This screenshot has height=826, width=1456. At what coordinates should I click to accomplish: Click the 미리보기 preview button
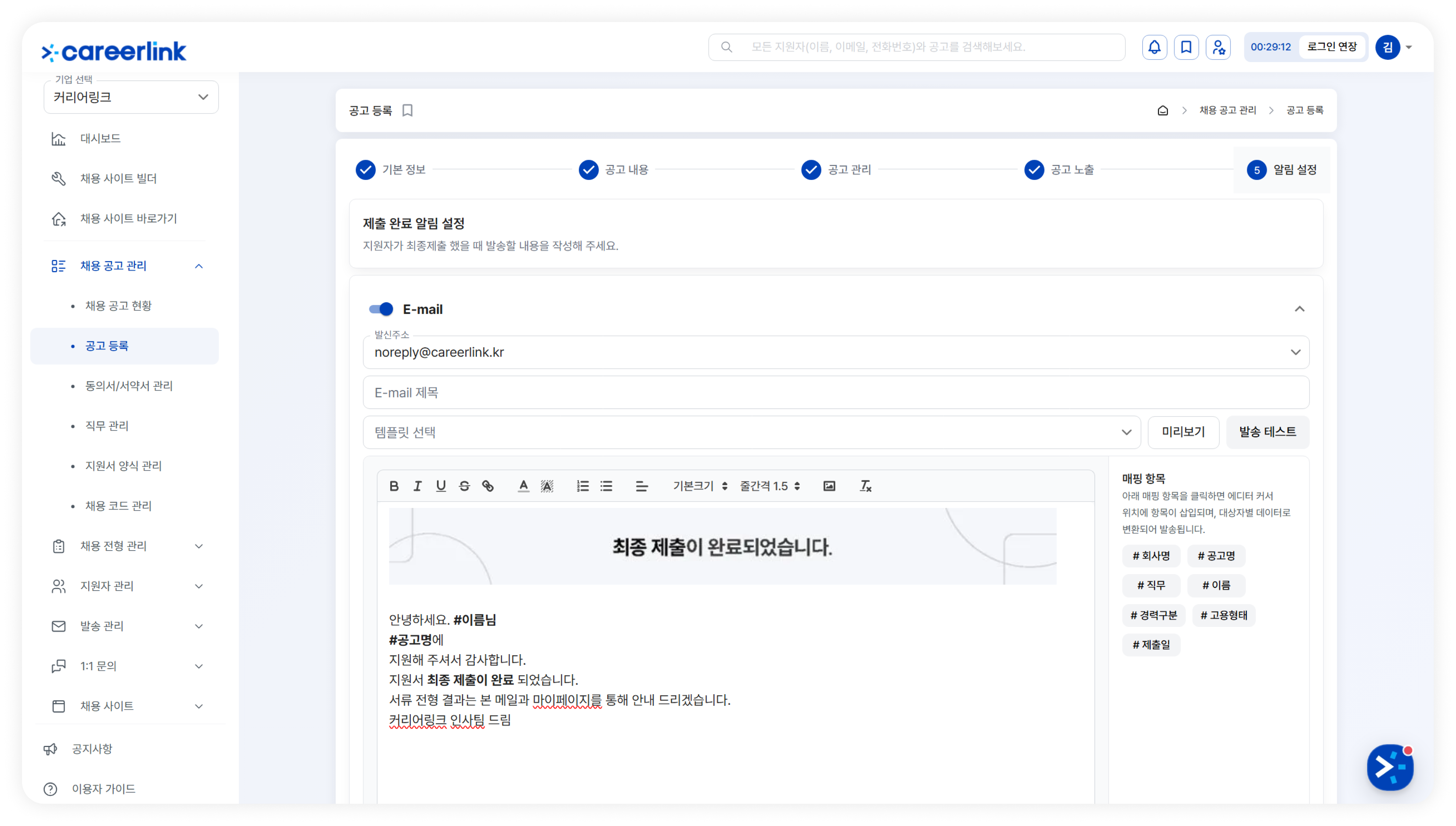[1183, 432]
